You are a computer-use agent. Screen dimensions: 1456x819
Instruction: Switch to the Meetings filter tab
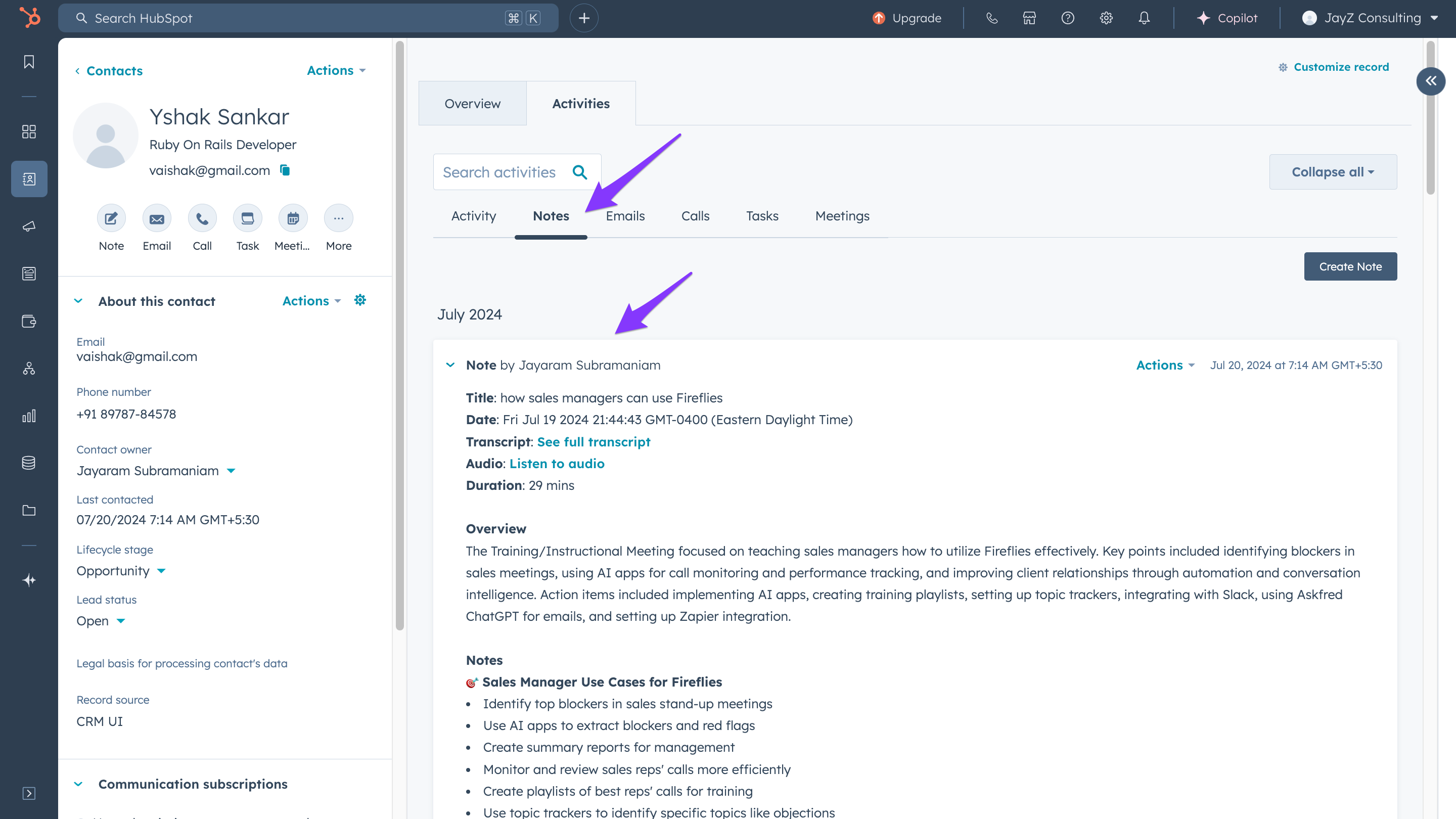842,216
